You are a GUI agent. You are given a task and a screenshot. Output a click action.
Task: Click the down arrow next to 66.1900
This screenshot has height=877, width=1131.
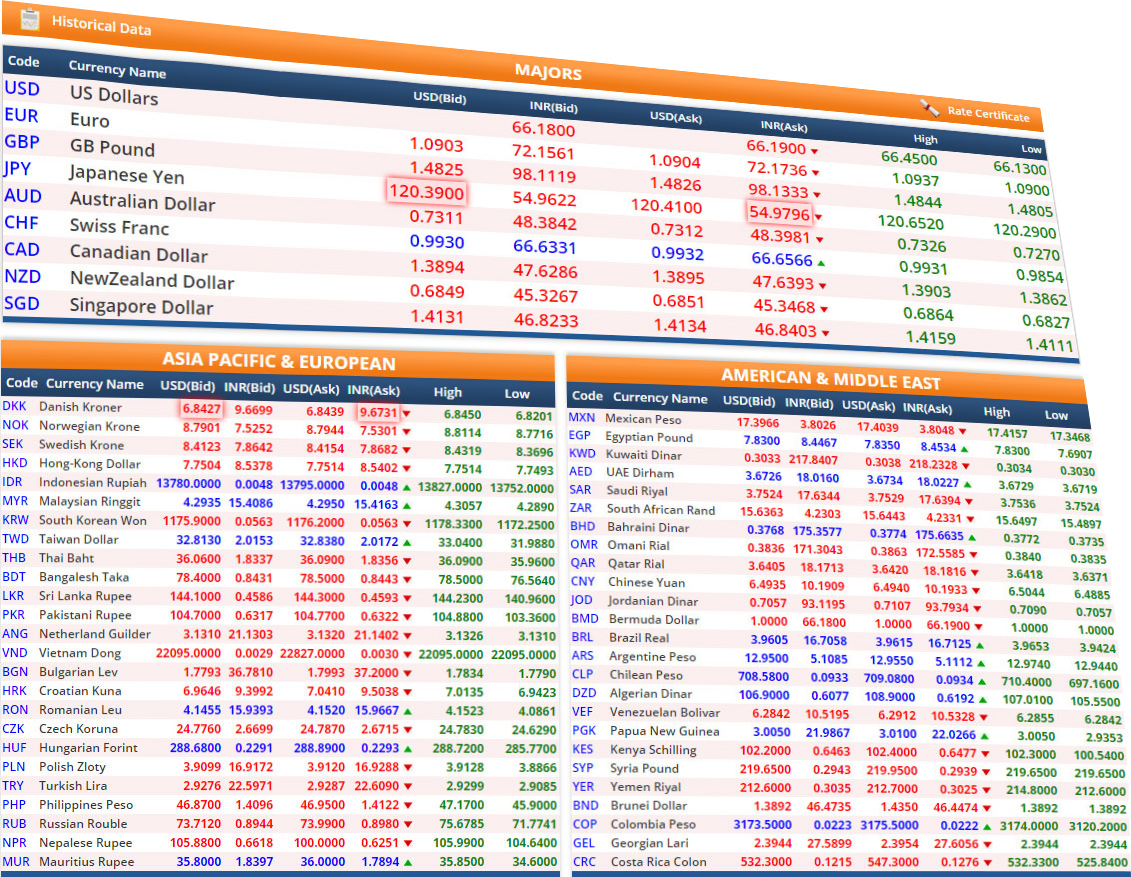tap(814, 151)
